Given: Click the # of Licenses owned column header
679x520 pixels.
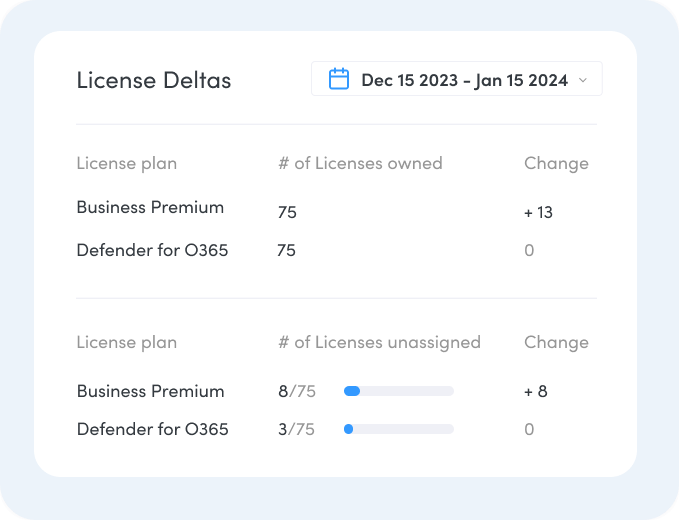Looking at the screenshot, I should click(x=360, y=163).
